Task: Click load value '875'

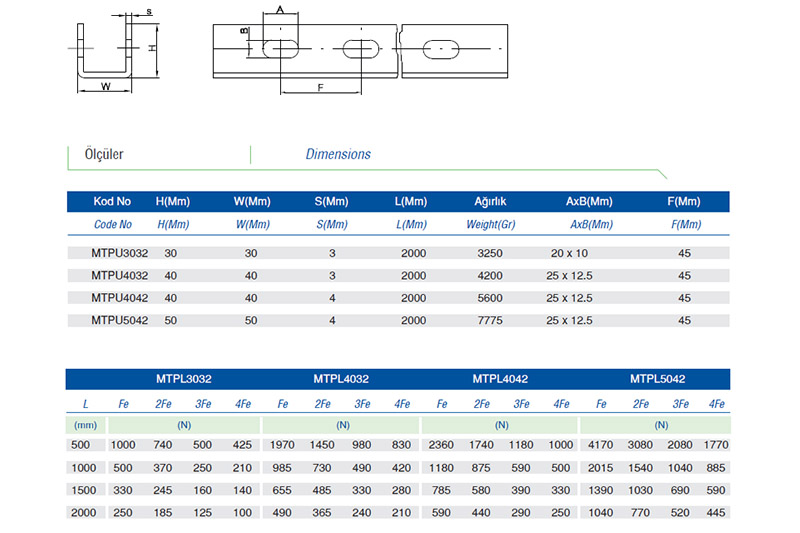Action: (x=481, y=468)
